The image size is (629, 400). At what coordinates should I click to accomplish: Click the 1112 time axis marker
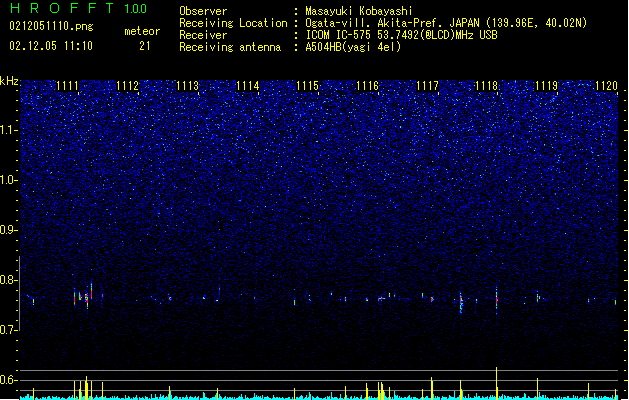[128, 86]
